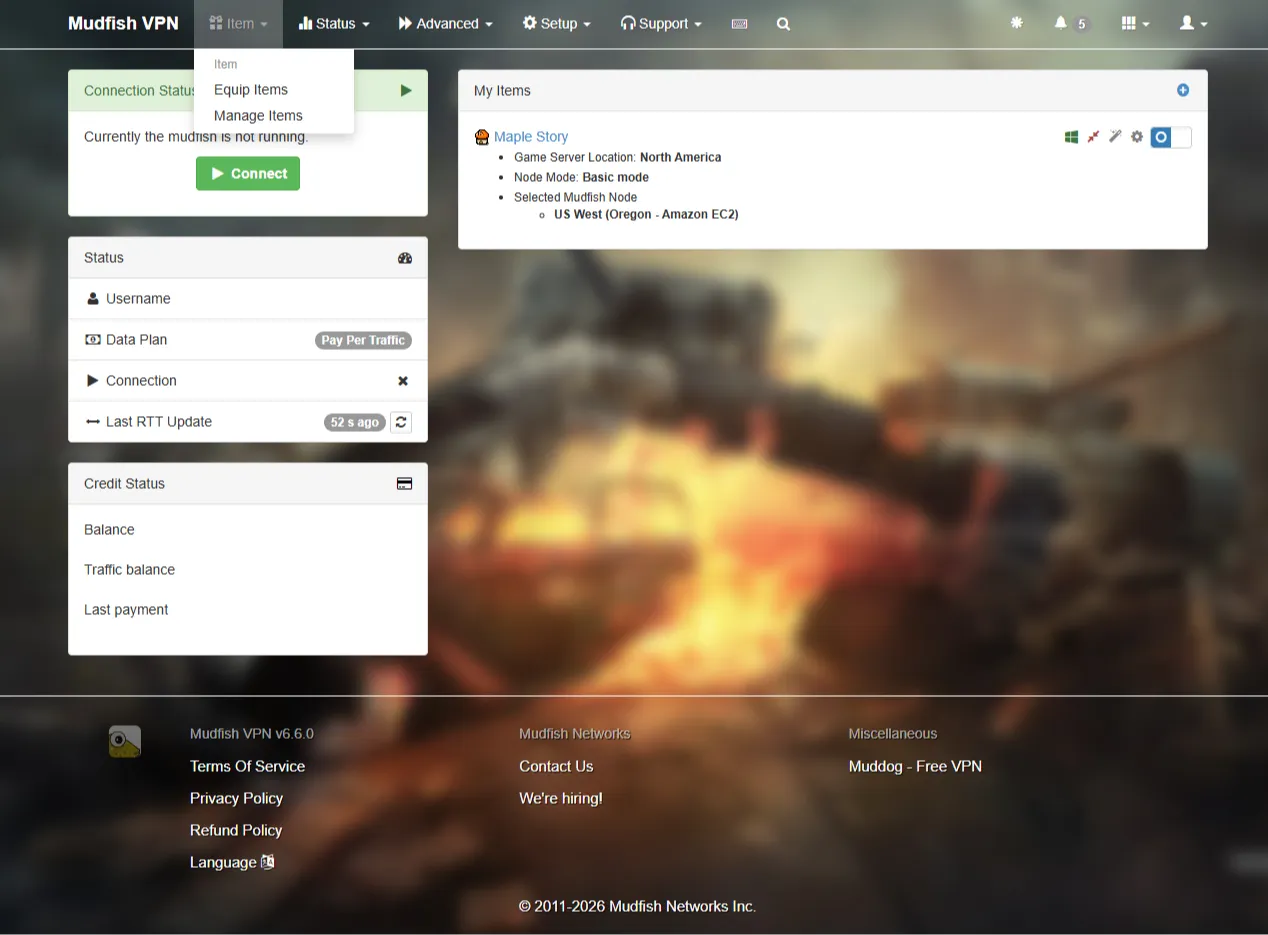Expand the Setup dropdown menu

click(x=556, y=24)
